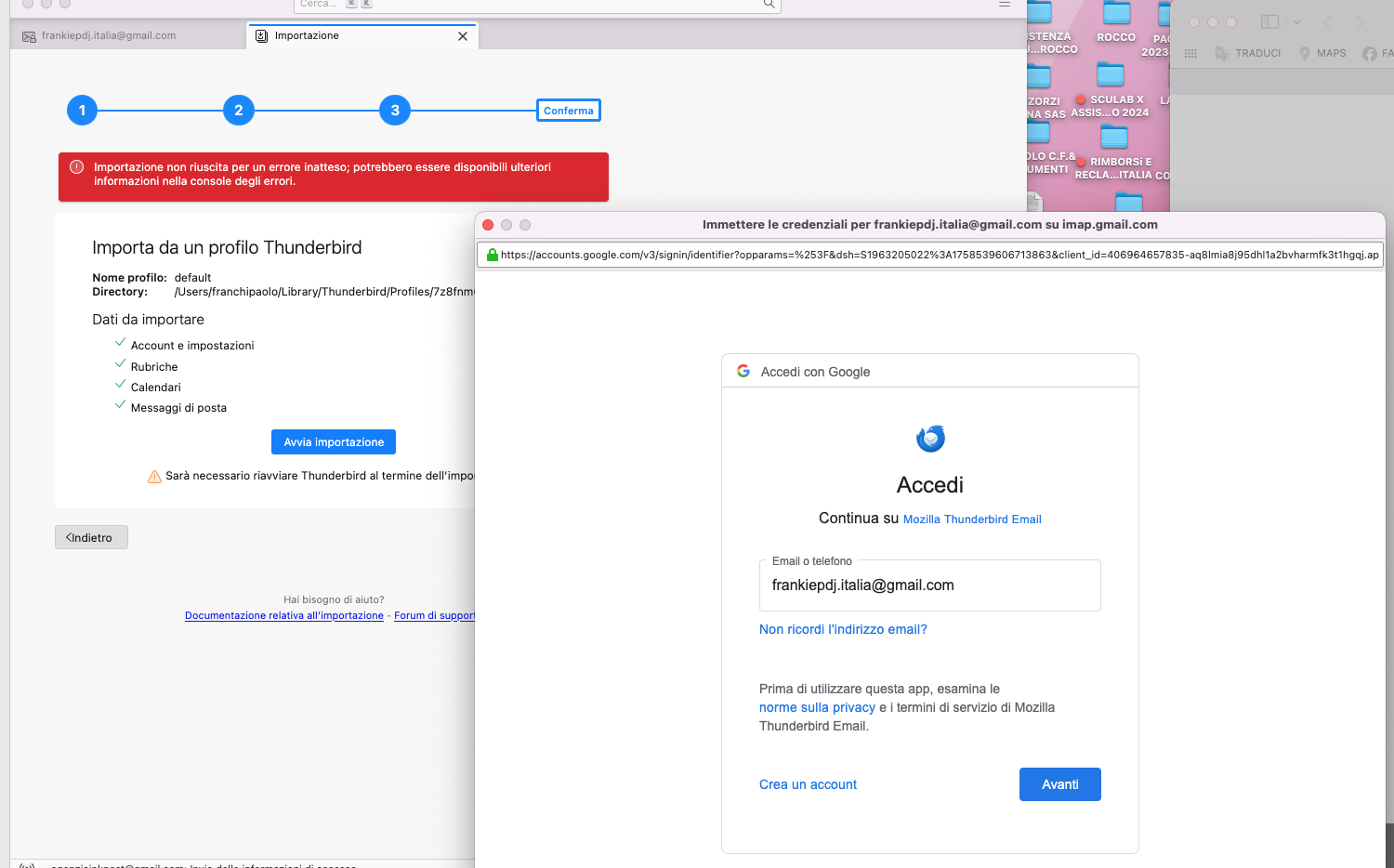The width and height of the screenshot is (1394, 868).
Task: Open Documentazione relativa all'importazione link
Action: [284, 615]
